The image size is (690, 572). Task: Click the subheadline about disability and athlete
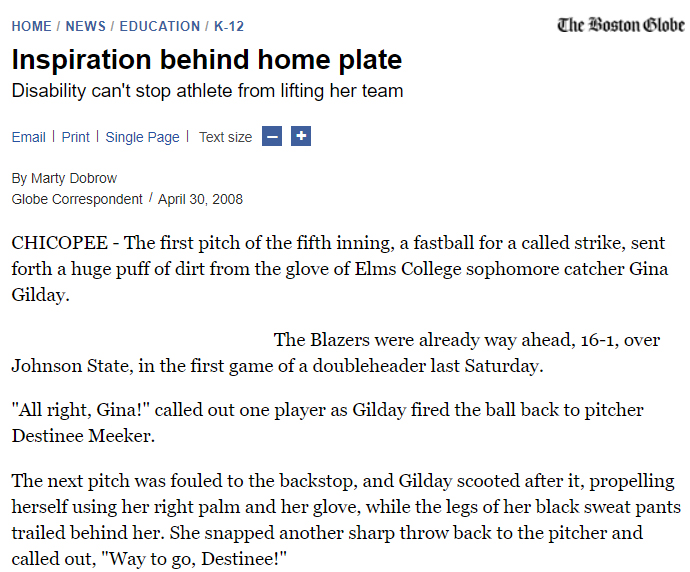point(207,91)
